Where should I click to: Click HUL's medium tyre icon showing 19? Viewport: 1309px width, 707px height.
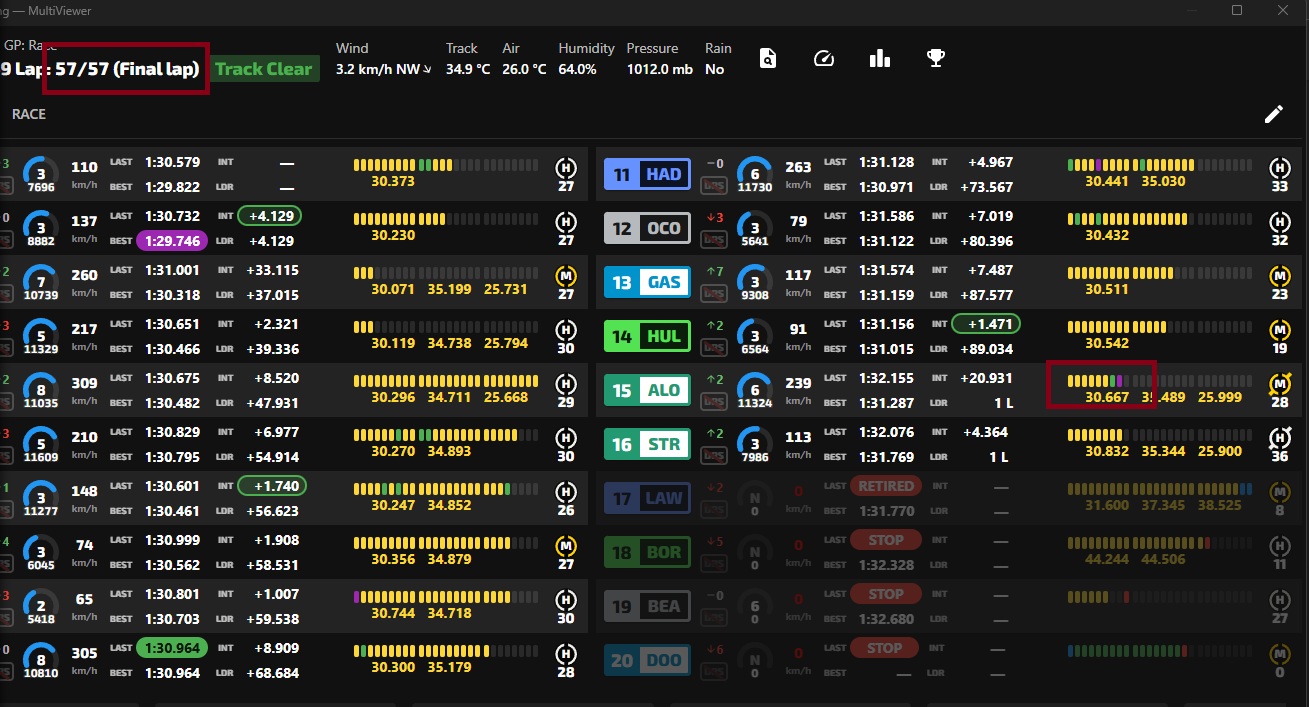(x=1280, y=330)
